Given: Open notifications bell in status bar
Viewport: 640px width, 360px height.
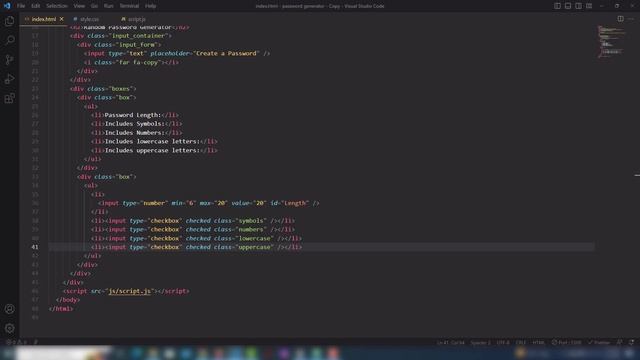Looking at the screenshot, I should click(631, 342).
